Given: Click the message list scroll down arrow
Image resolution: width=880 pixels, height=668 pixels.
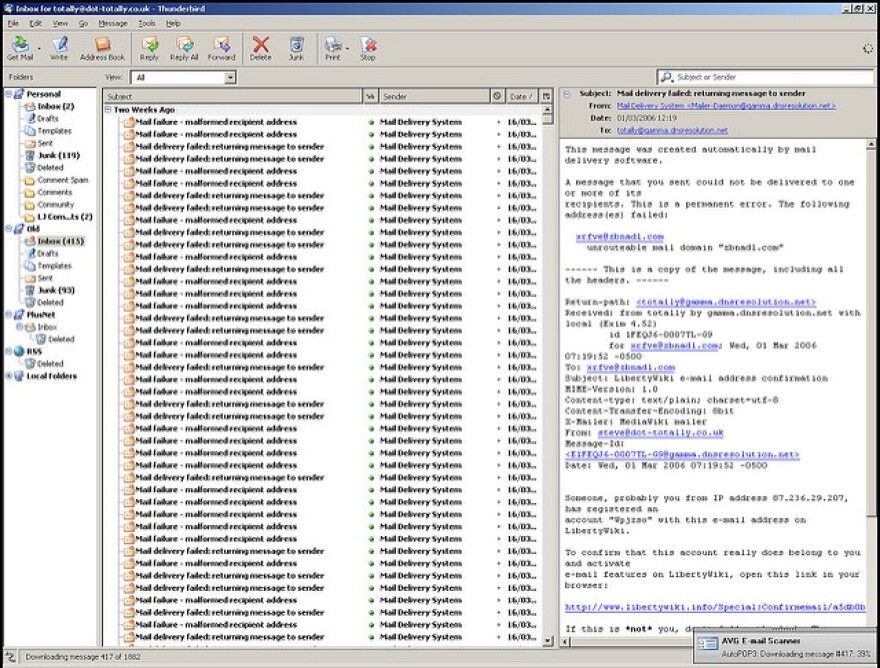Looking at the screenshot, I should 548,640.
